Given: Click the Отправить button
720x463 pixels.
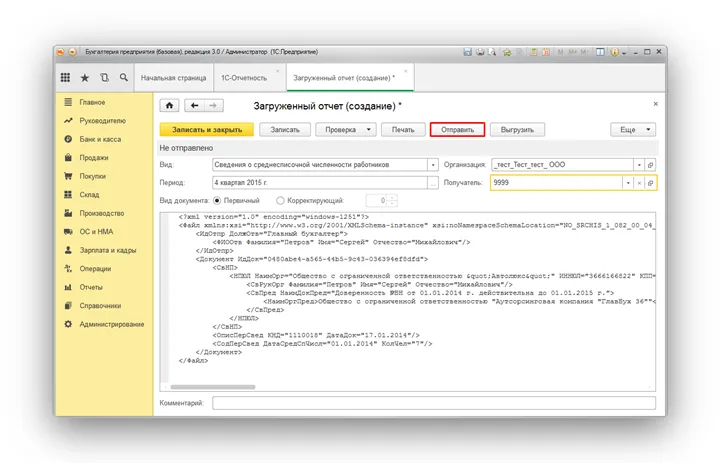Looking at the screenshot, I should tap(457, 130).
